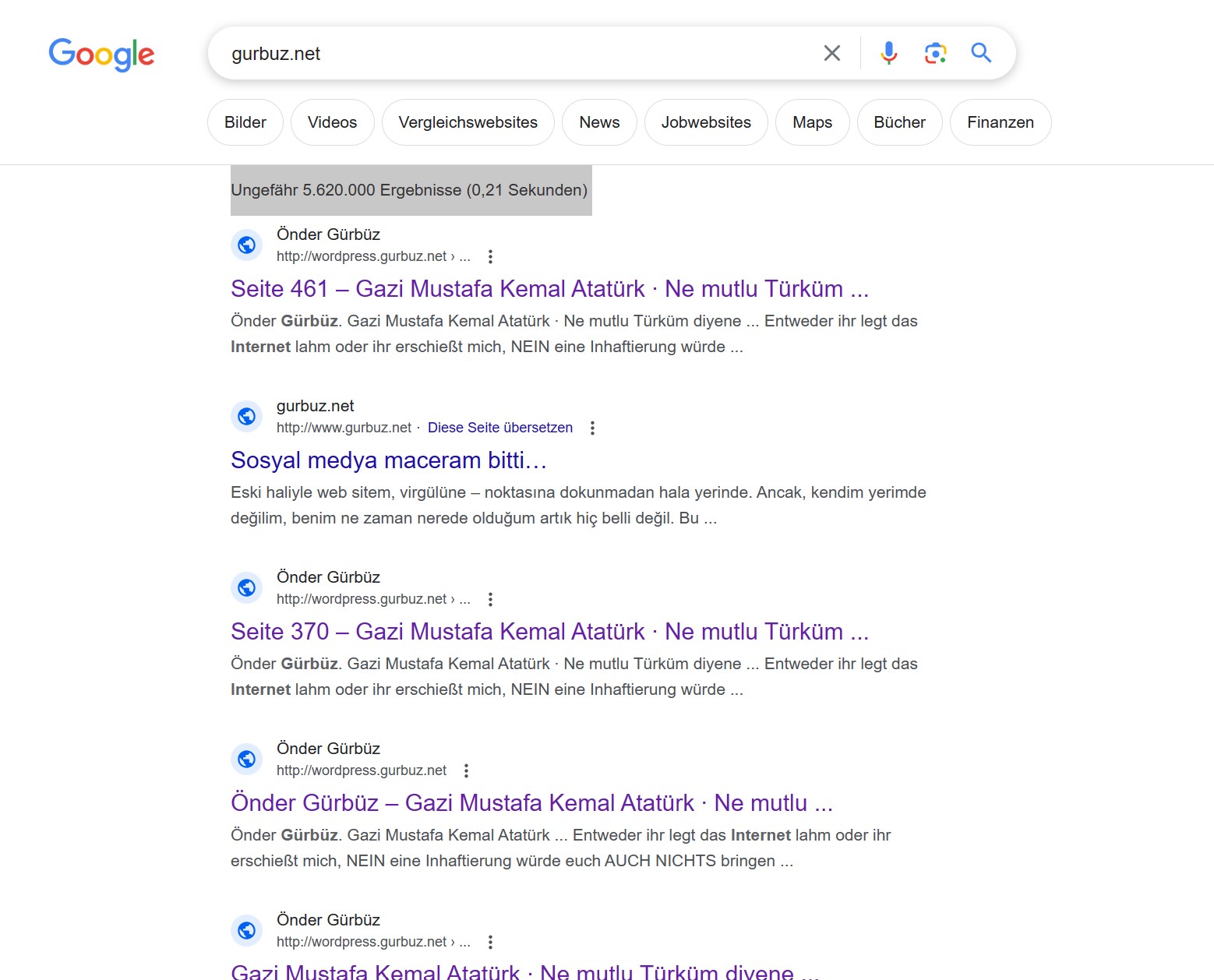
Task: Click site name 'Önder Gürbüz' above Seite 461
Action: (328, 234)
